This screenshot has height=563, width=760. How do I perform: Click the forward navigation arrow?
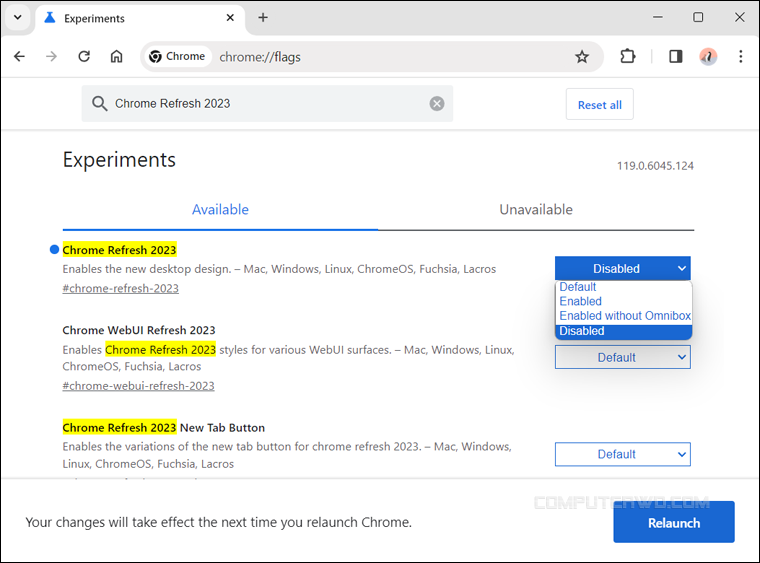(51, 57)
